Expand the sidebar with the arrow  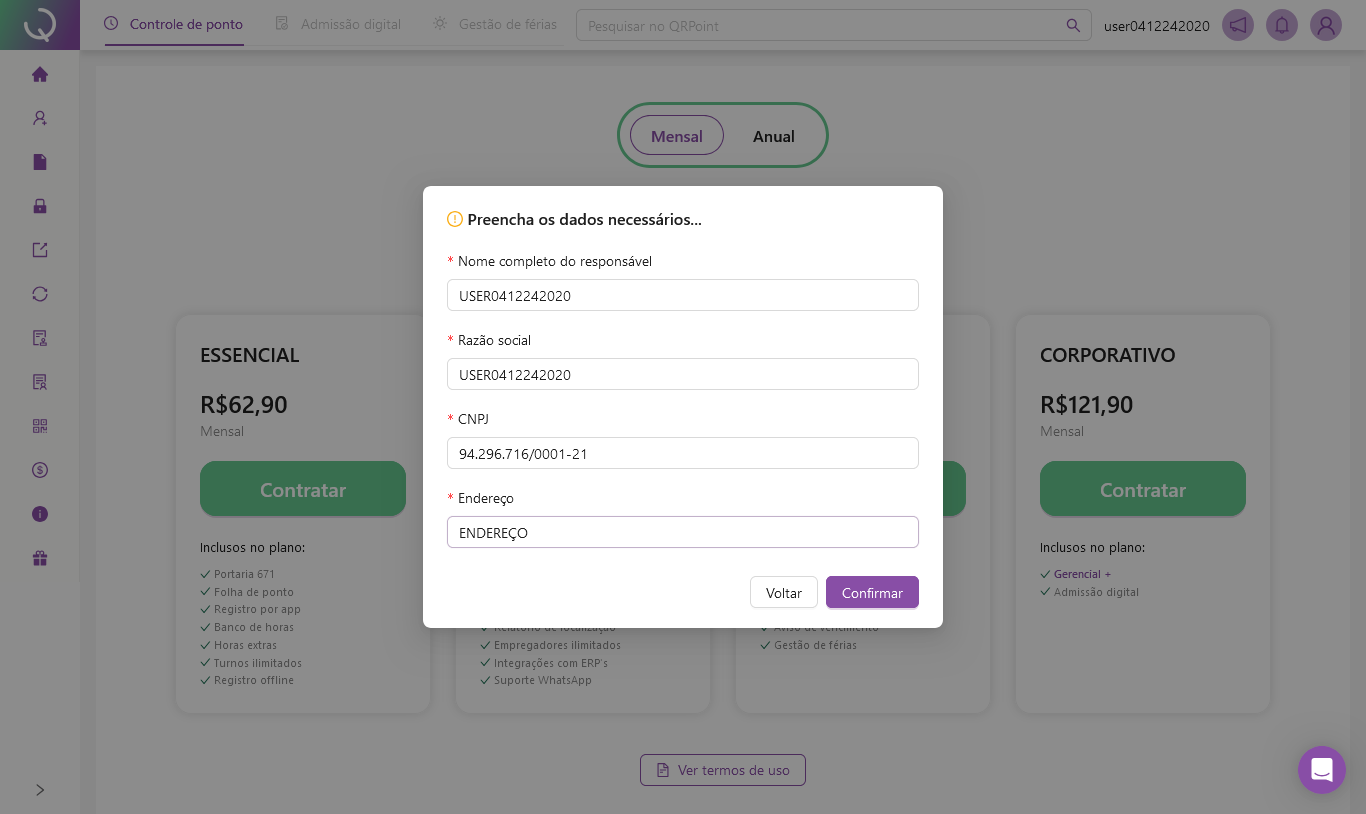[x=40, y=790]
